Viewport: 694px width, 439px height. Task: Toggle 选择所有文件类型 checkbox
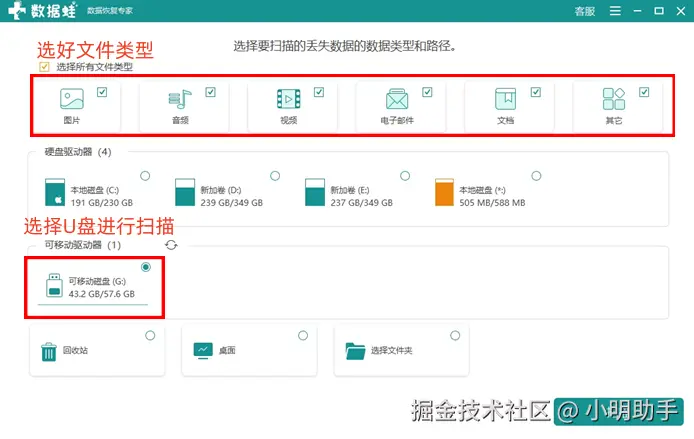[x=44, y=67]
